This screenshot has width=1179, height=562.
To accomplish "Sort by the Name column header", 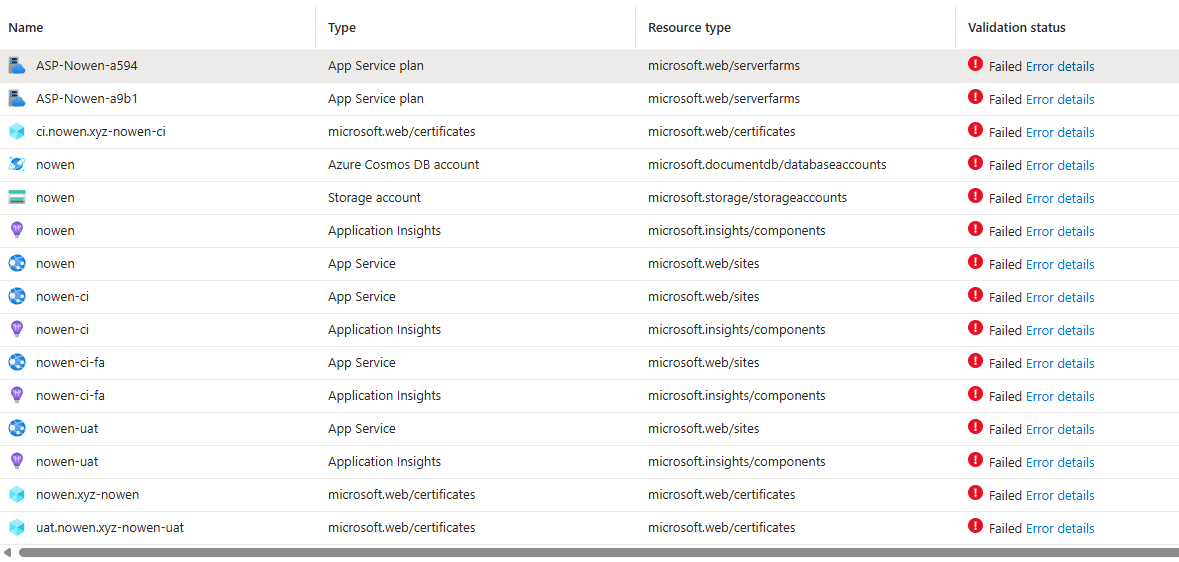I will pos(26,28).
